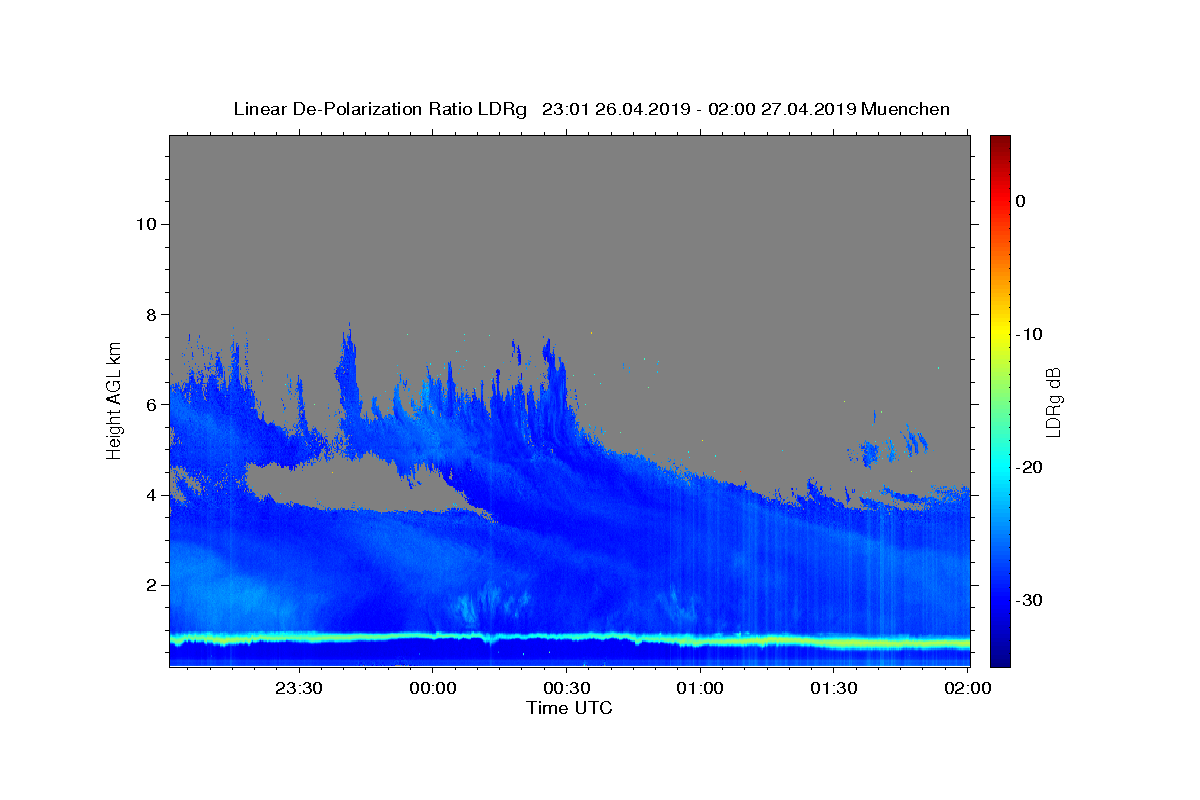1200x800 pixels.
Task: Click the 23:30 time tick label
Action: [299, 689]
